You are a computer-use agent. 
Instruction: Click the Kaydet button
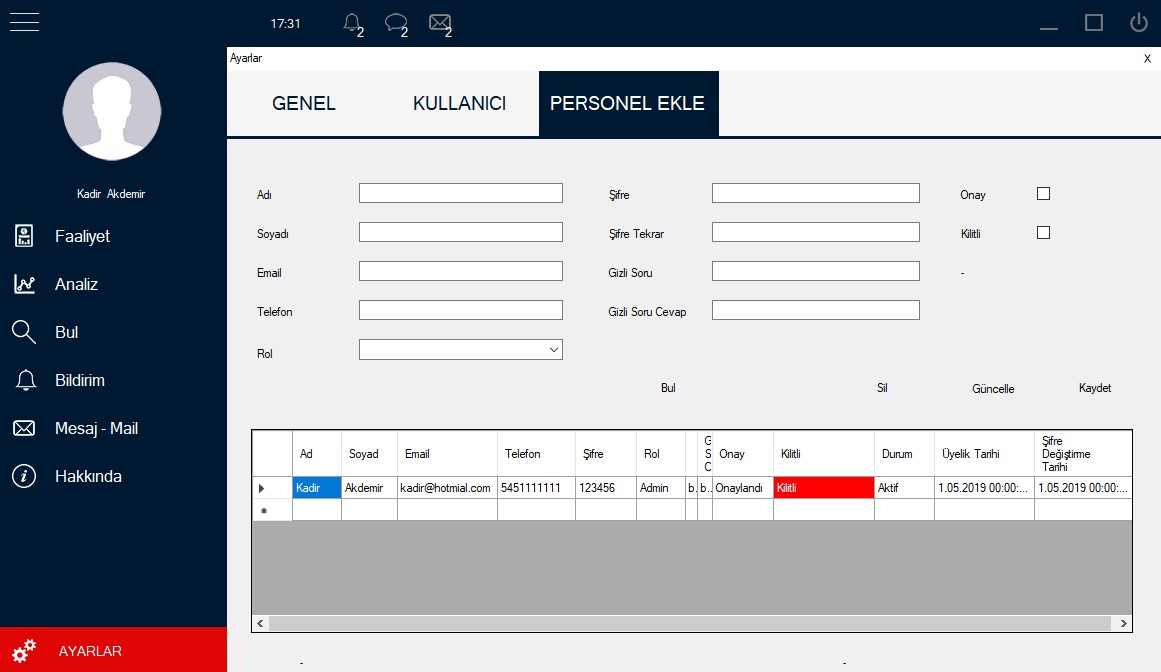click(x=1094, y=388)
